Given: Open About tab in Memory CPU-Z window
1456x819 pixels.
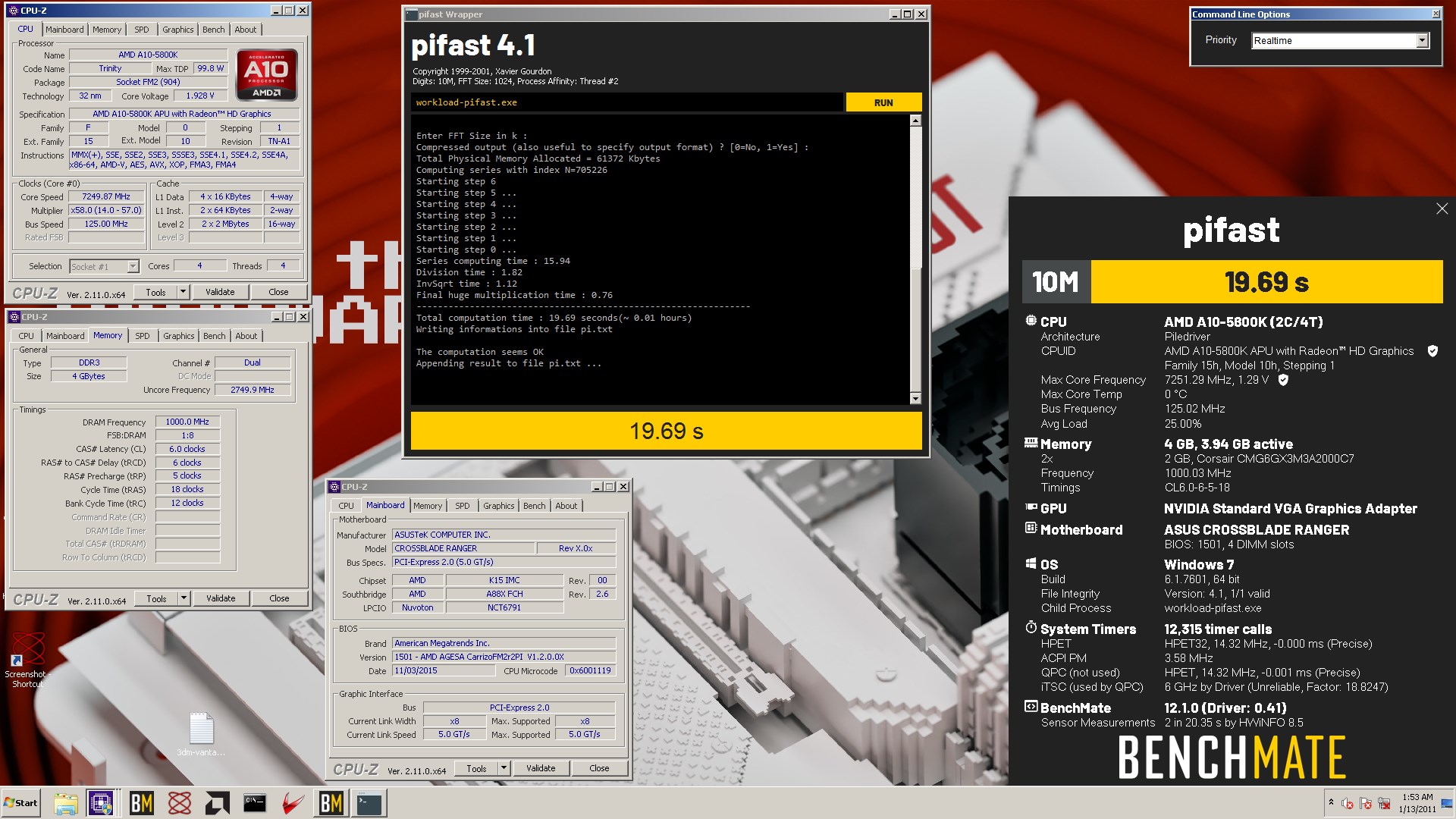Looking at the screenshot, I should 246,336.
